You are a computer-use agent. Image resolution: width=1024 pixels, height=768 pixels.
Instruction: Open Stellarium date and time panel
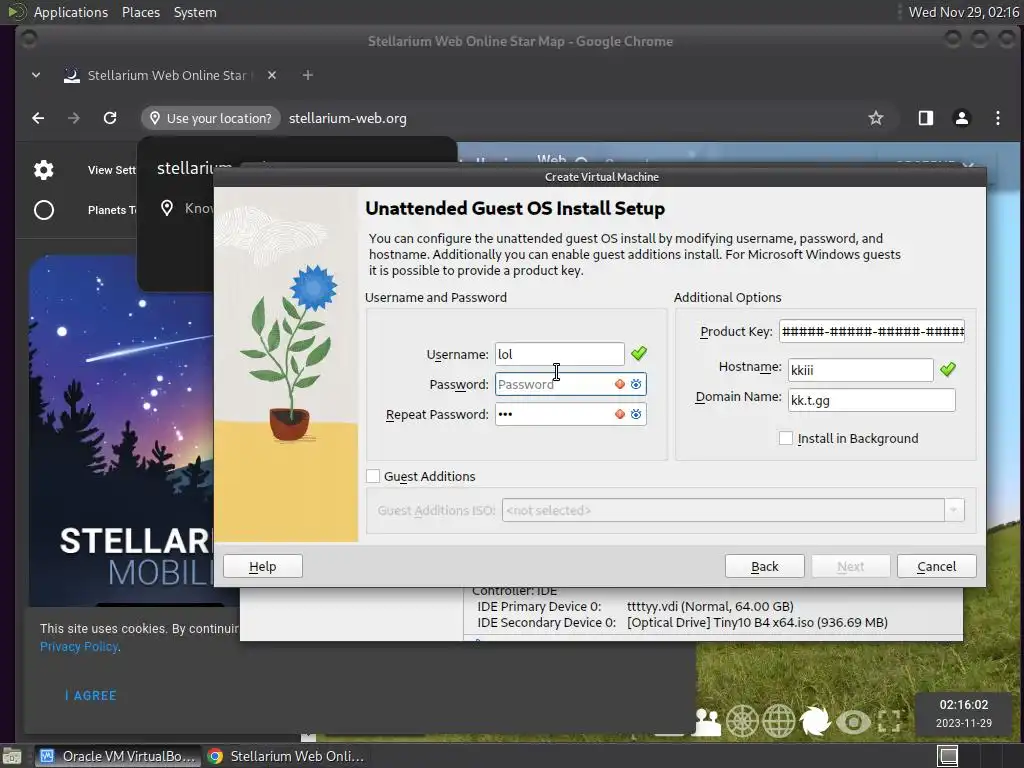click(963, 713)
